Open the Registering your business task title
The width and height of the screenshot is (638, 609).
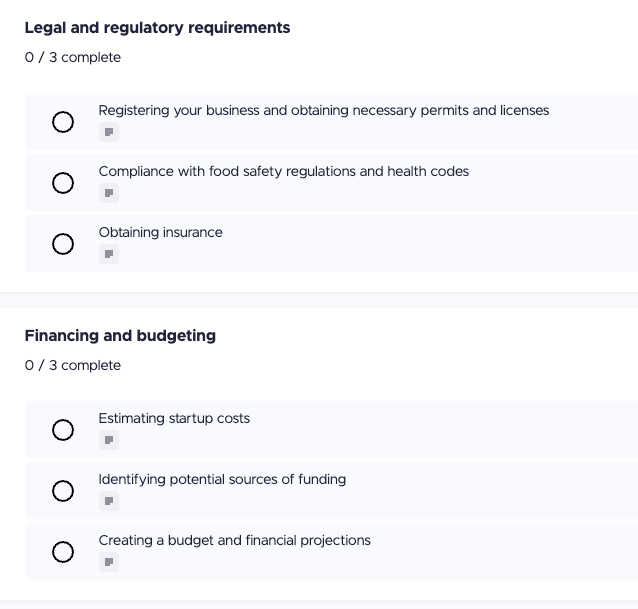tap(323, 111)
